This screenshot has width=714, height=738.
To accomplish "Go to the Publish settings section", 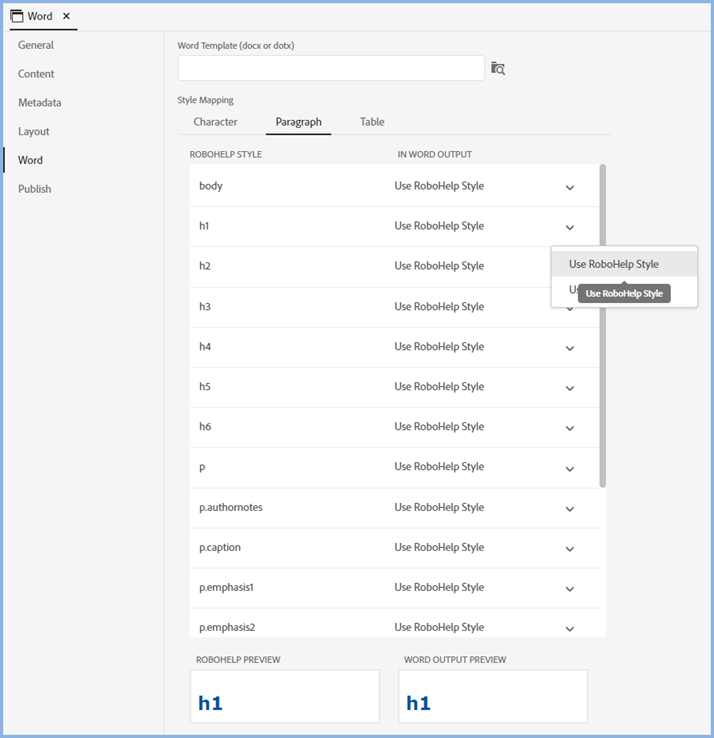I will point(35,189).
